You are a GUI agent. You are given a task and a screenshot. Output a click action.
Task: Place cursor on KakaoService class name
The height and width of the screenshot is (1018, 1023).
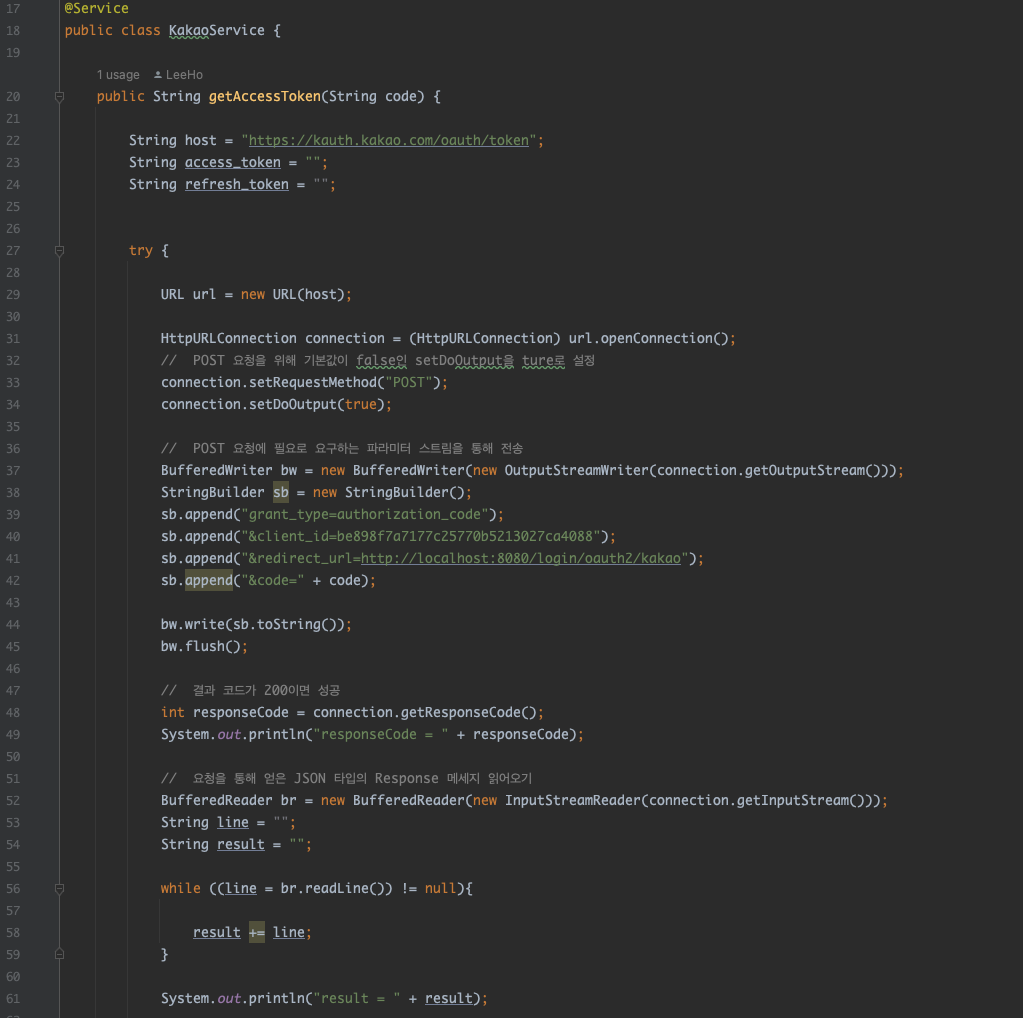[x=217, y=31]
